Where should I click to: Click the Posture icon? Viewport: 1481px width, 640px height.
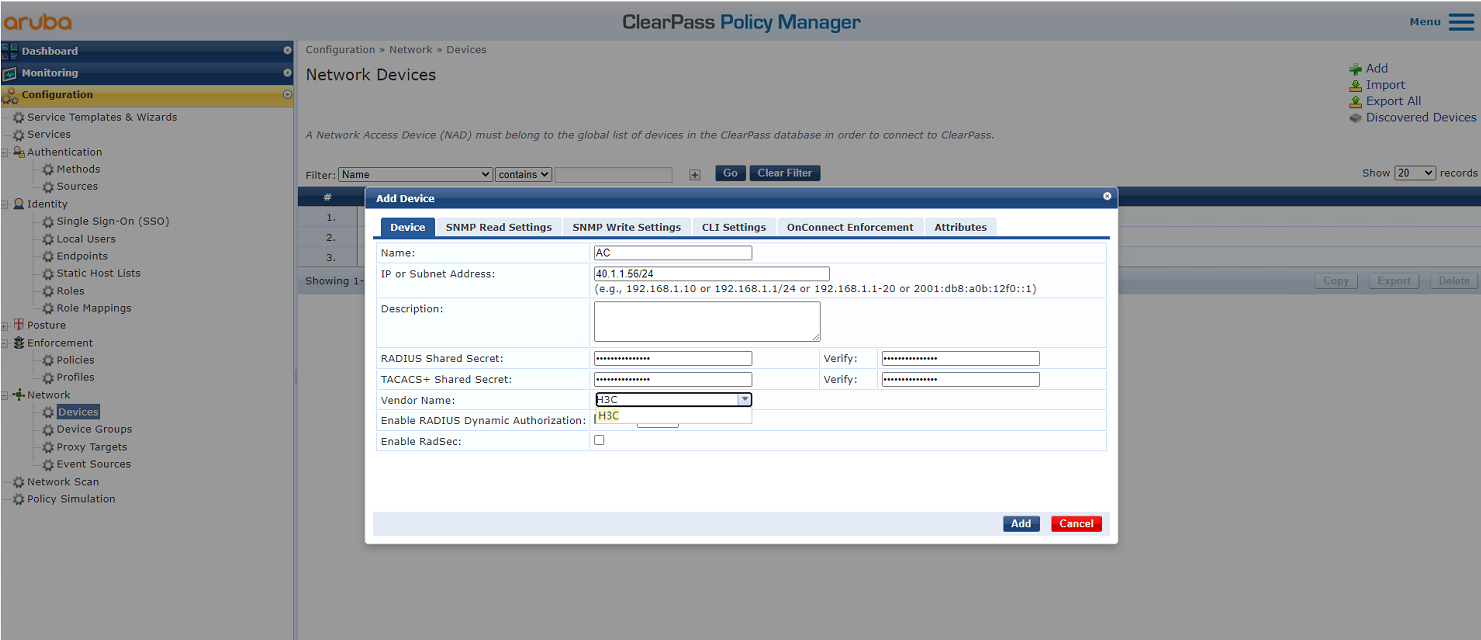pos(19,325)
